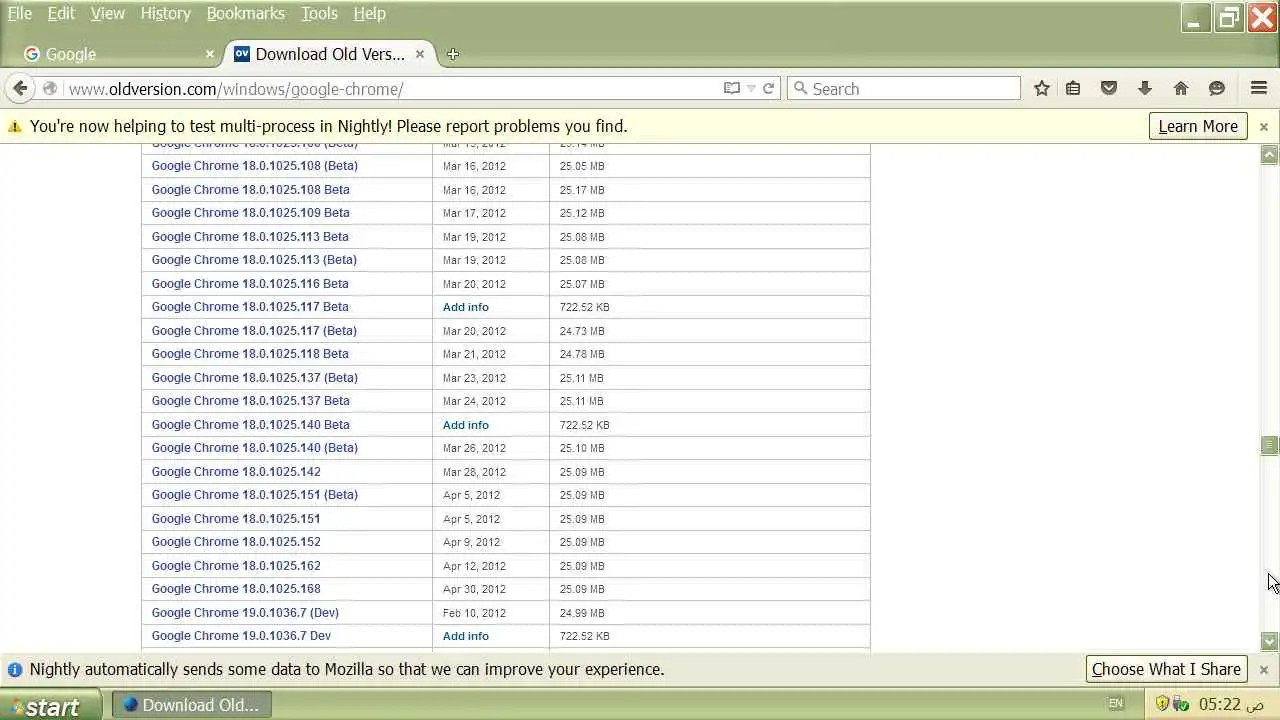Image resolution: width=1280 pixels, height=720 pixels.
Task: Bookmark this page with the star icon
Action: click(1042, 88)
